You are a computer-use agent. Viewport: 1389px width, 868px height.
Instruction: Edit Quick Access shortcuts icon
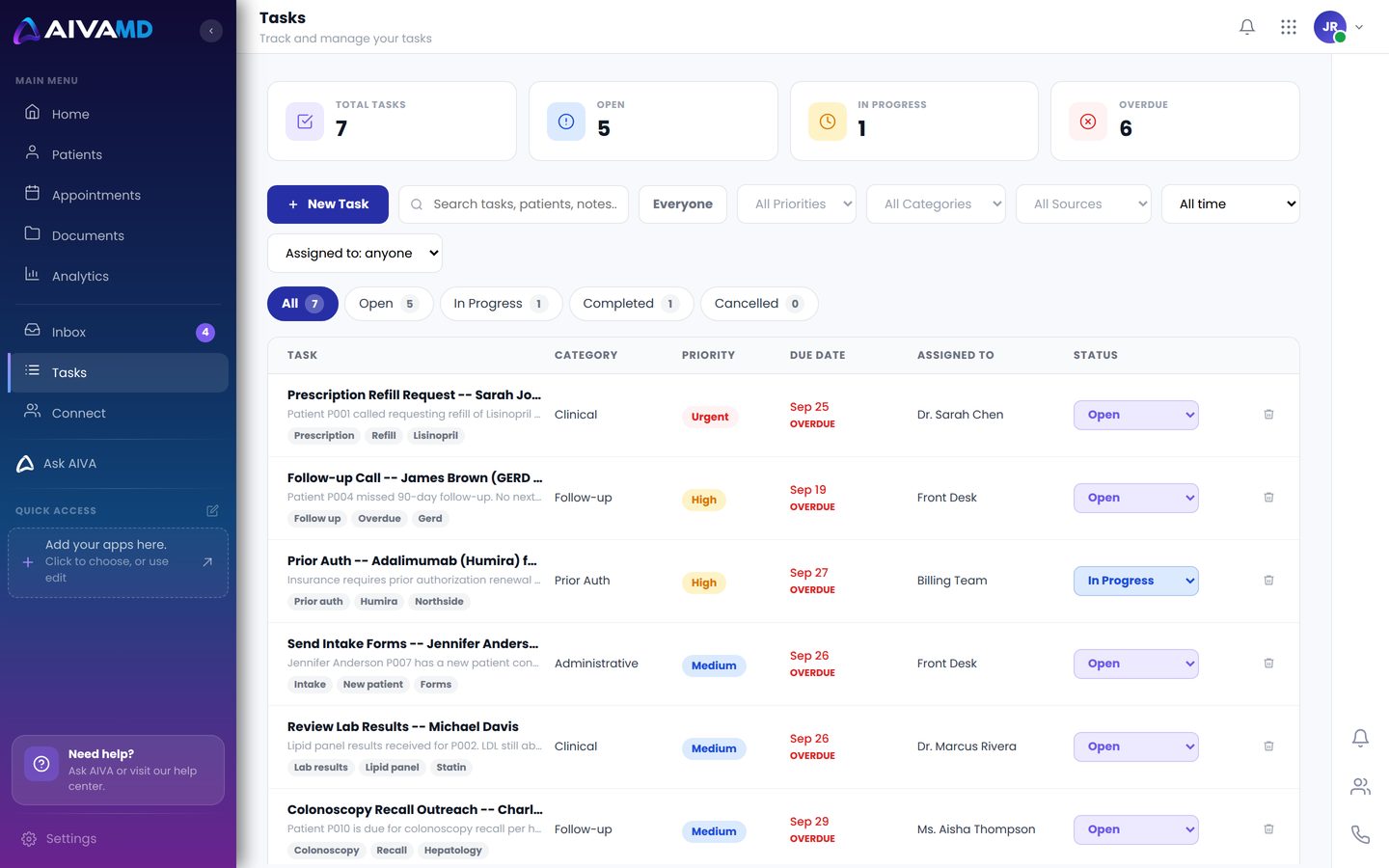[x=212, y=510]
